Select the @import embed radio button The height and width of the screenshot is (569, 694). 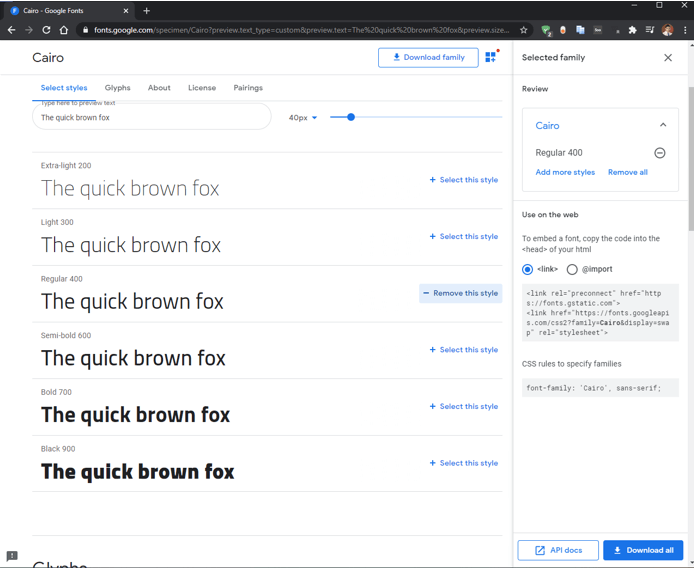(x=572, y=269)
